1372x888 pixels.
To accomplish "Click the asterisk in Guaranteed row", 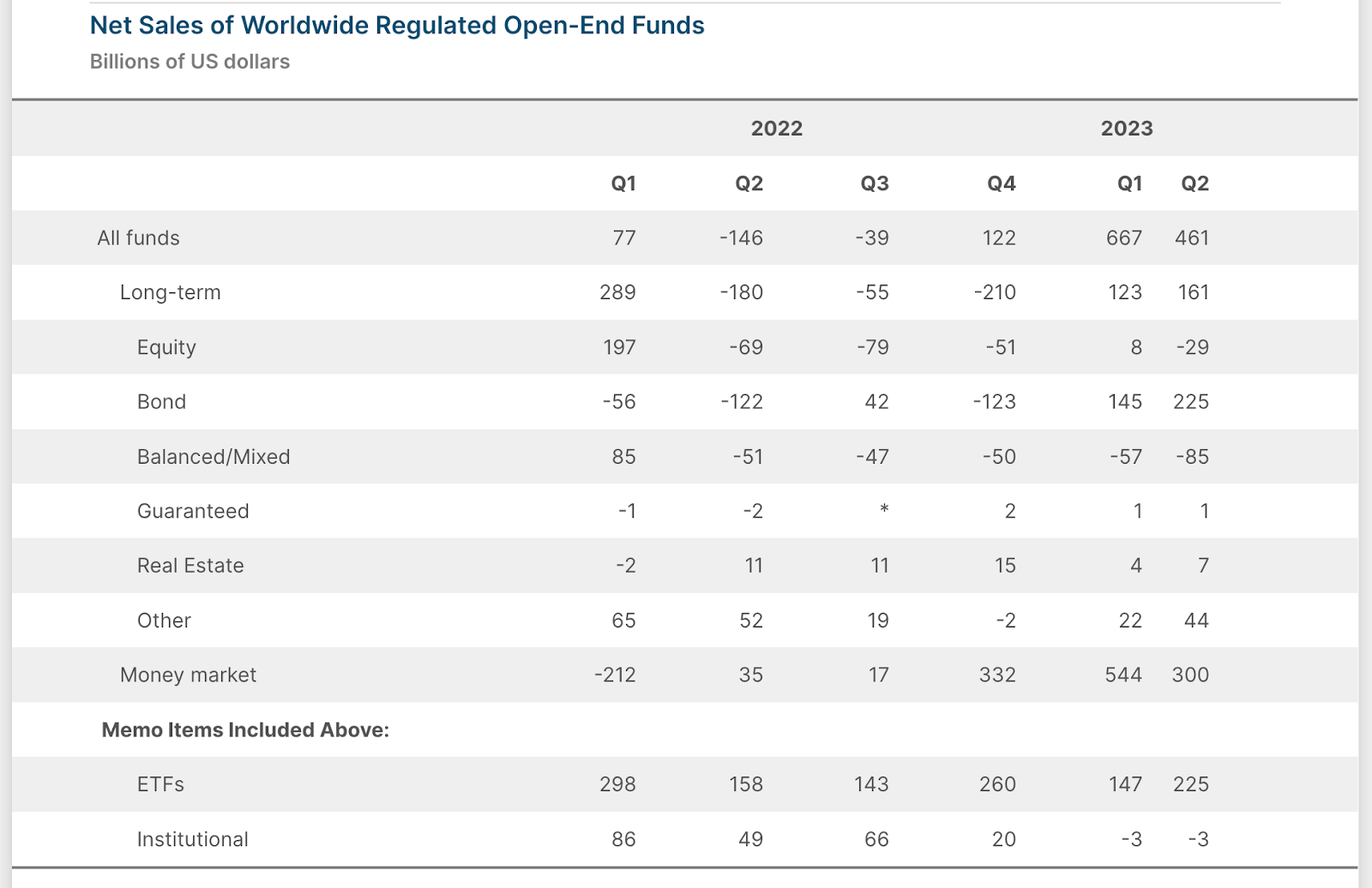I will click(x=884, y=510).
